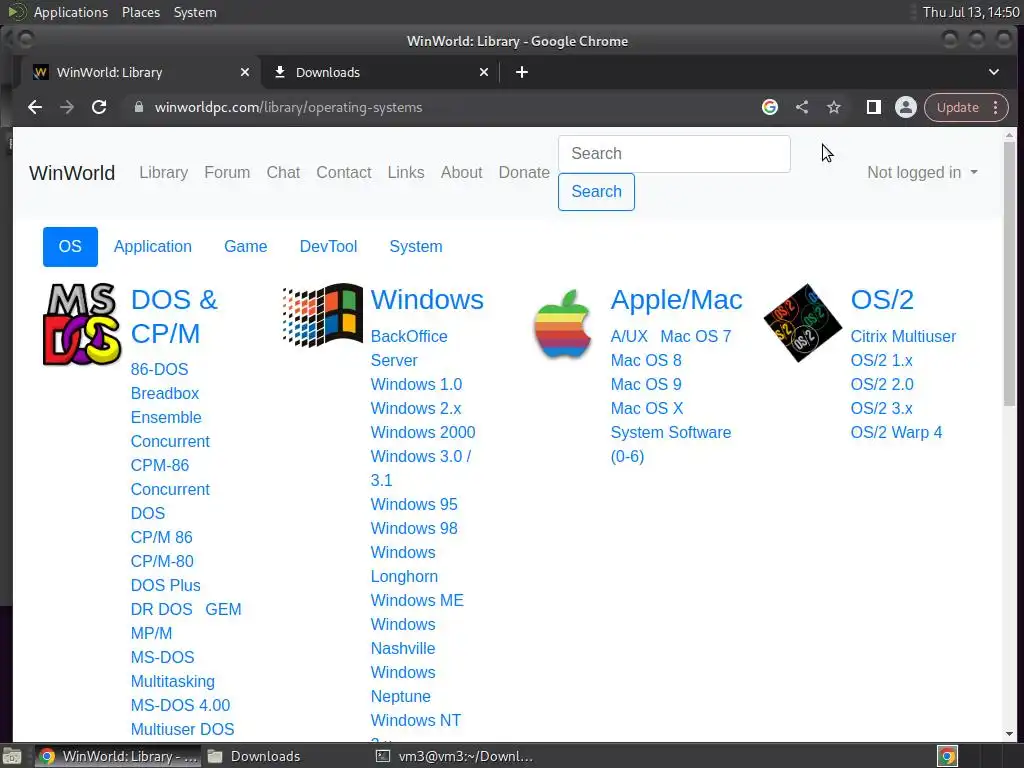Open the DOS & CP/M heading link

point(174,317)
